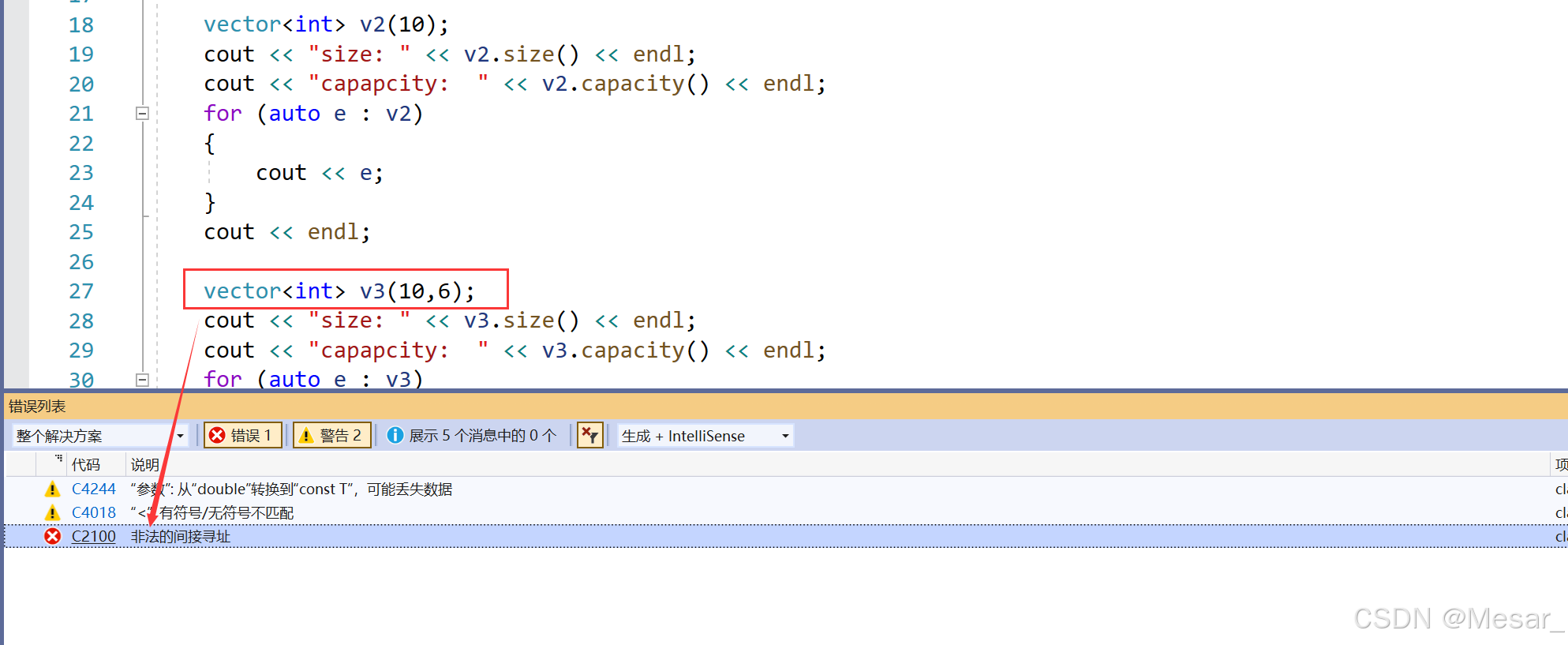Open the C4244 warning code link
The height and width of the screenshot is (645, 1568).
click(93, 489)
